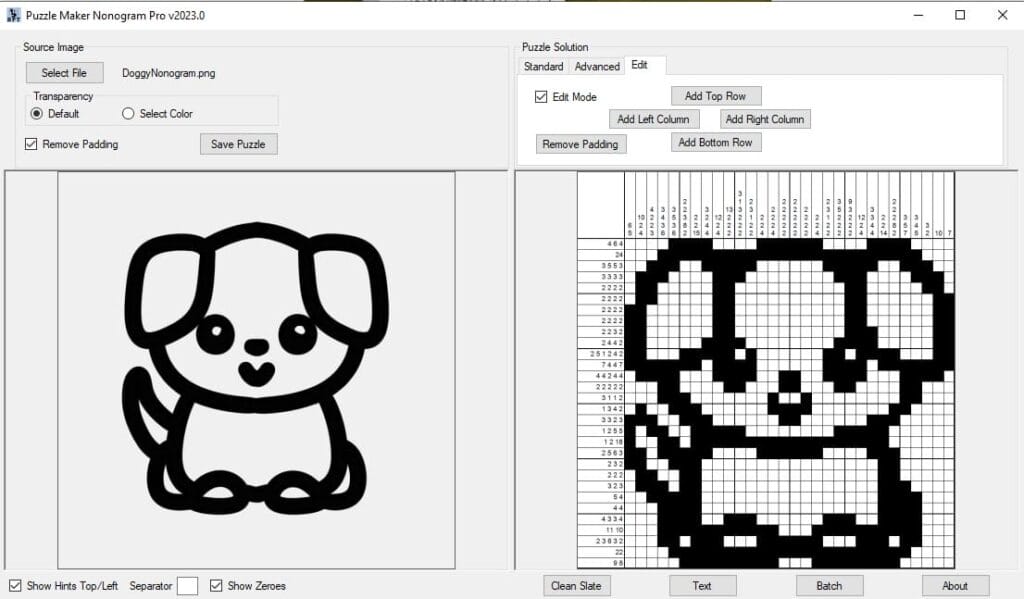Screen dimensions: 1024x599
Task: Click the Clean Slate button
Action: 576,585
